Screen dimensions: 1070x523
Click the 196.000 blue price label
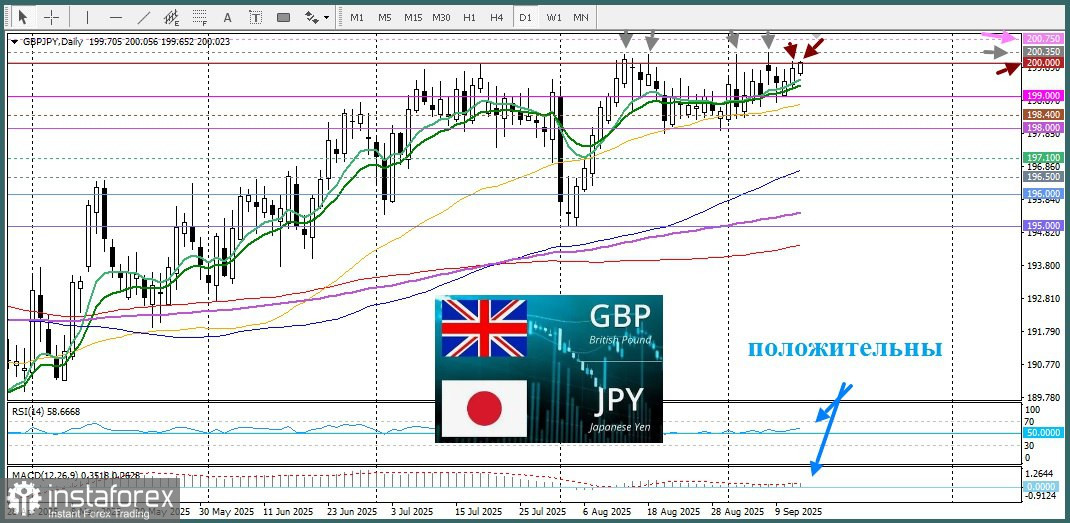(x=1043, y=194)
